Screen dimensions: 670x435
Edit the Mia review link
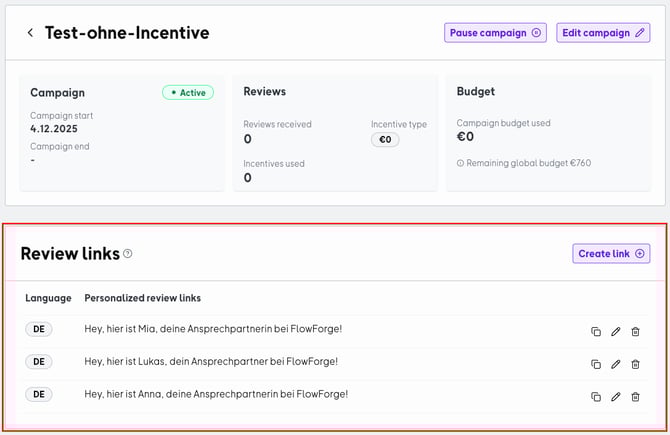pyautogui.click(x=616, y=332)
